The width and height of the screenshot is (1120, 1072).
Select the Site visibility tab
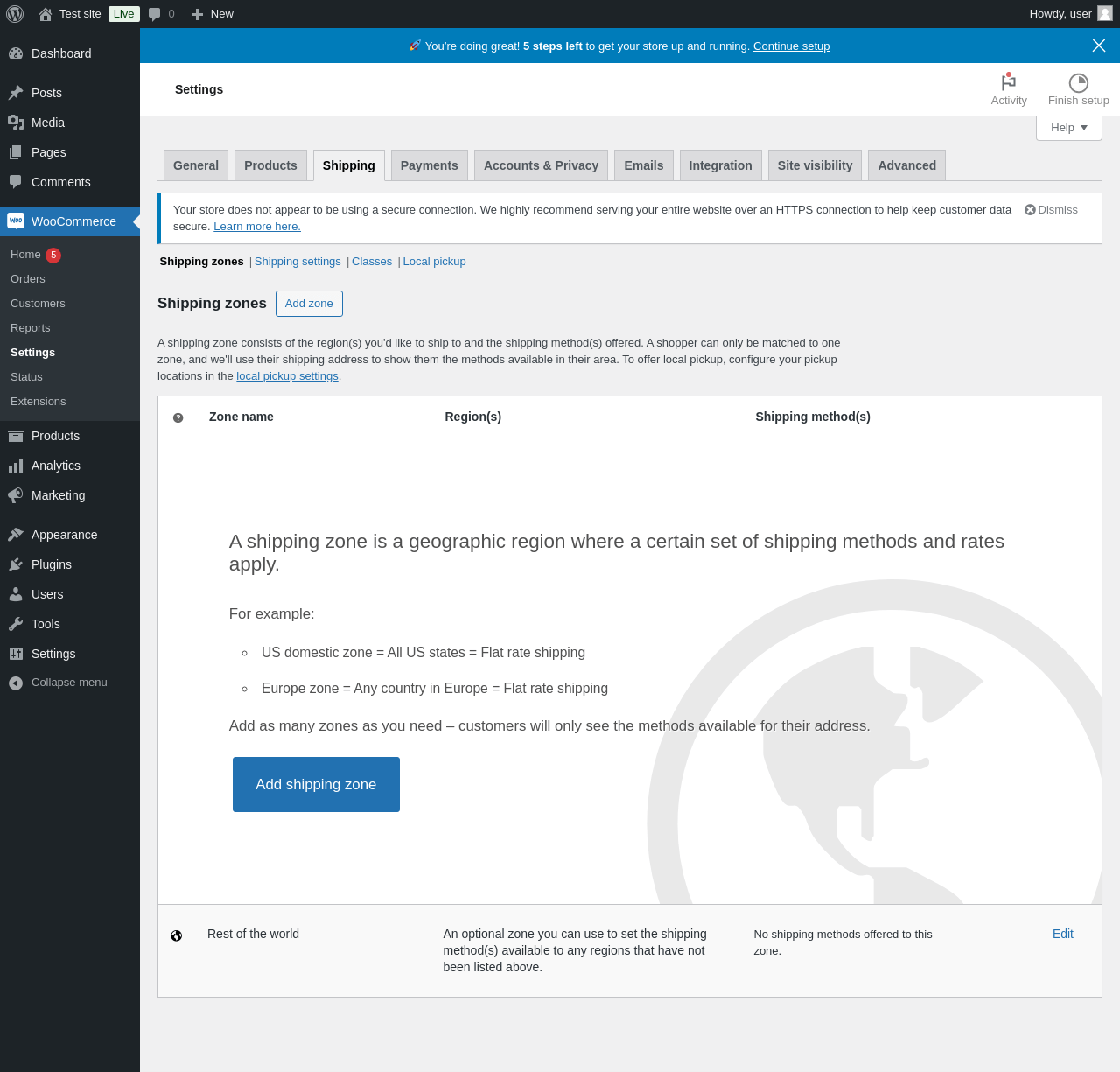(815, 165)
